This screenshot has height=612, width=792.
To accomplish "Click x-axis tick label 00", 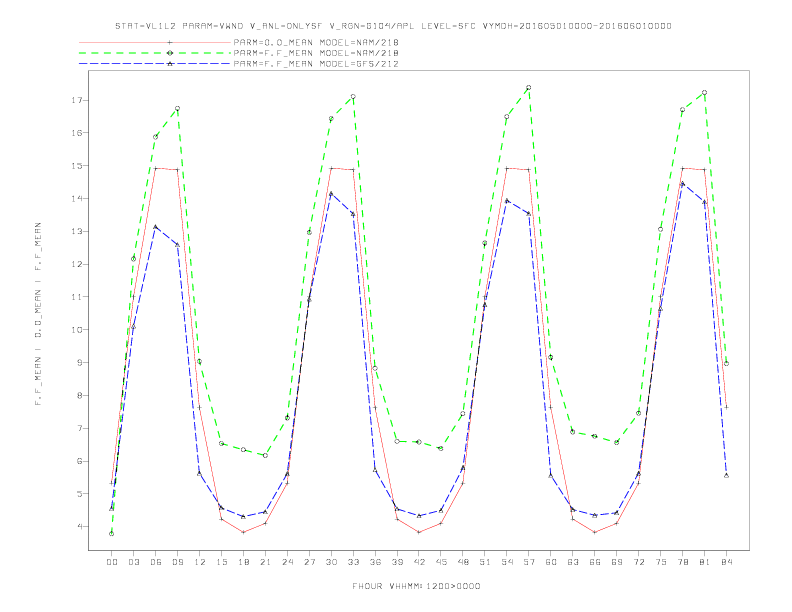I will click(x=112, y=562).
